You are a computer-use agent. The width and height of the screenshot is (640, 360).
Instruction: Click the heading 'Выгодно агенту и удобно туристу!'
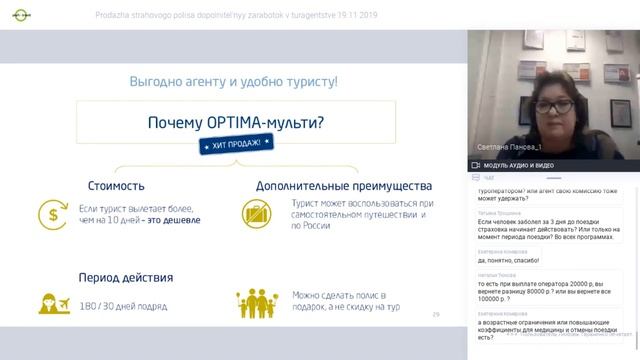click(233, 82)
